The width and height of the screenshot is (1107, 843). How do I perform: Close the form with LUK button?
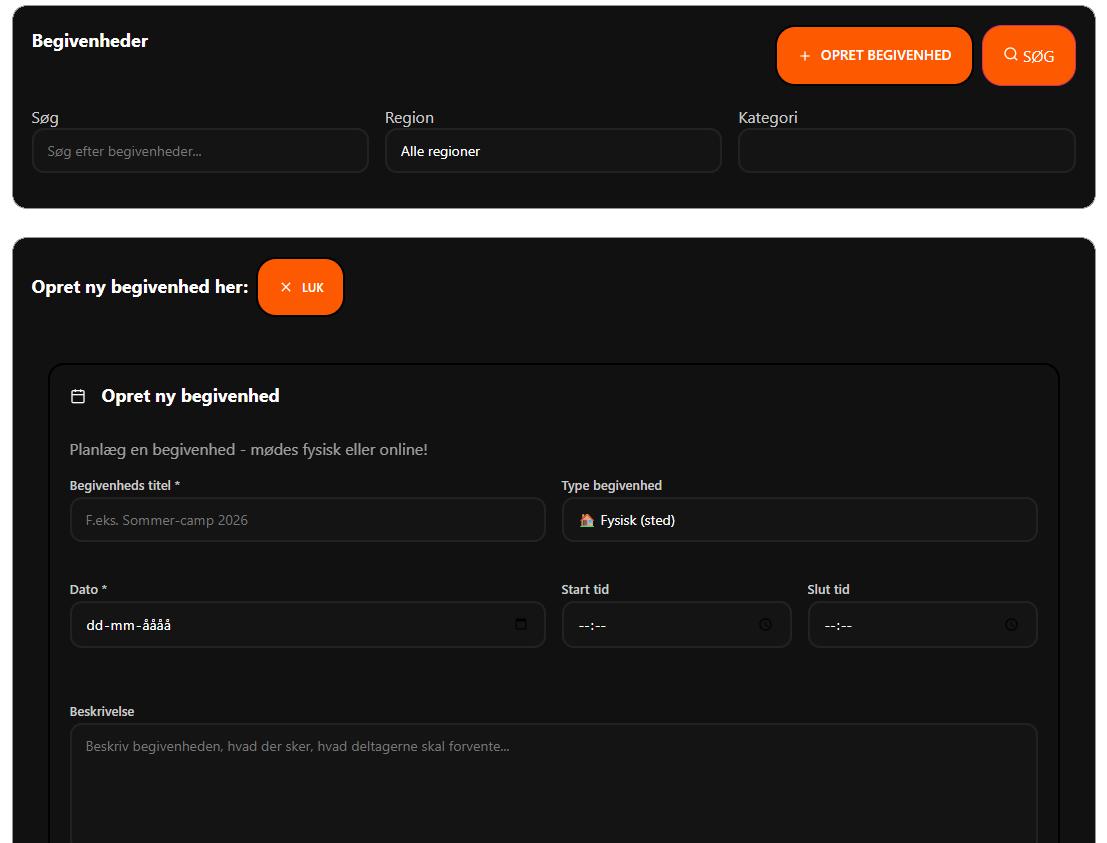click(x=301, y=287)
